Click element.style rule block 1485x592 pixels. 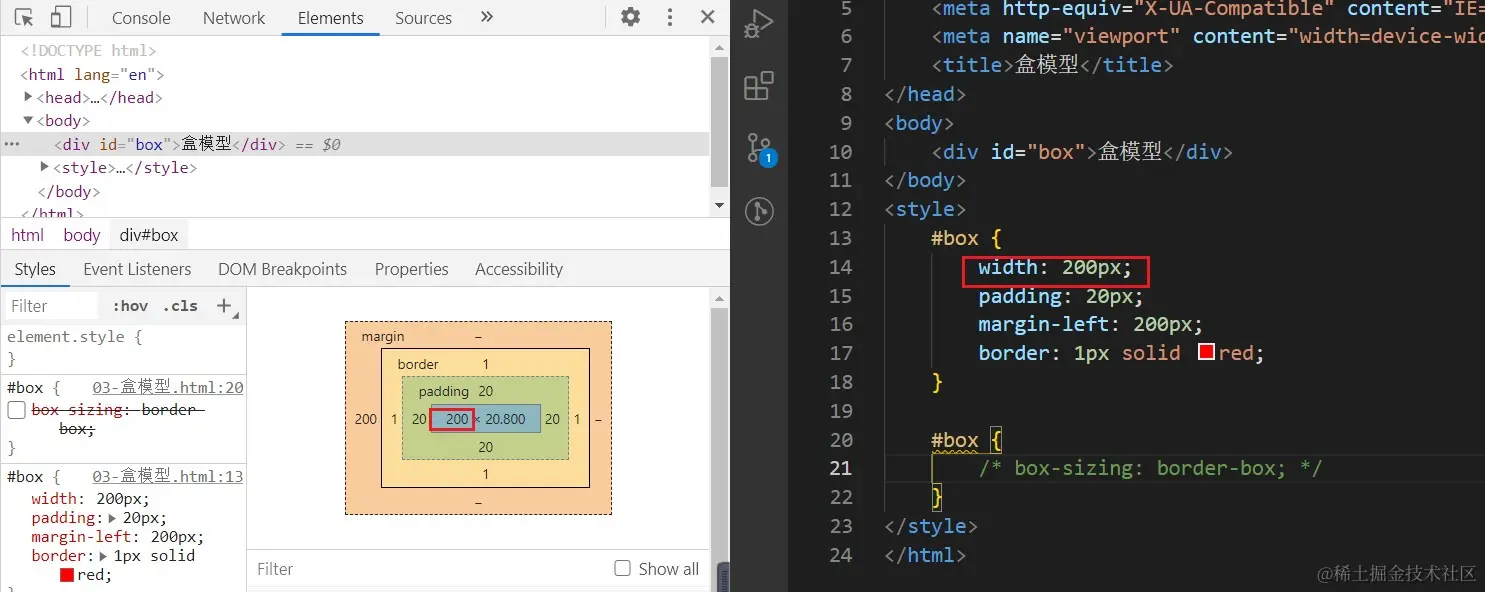tap(123, 347)
